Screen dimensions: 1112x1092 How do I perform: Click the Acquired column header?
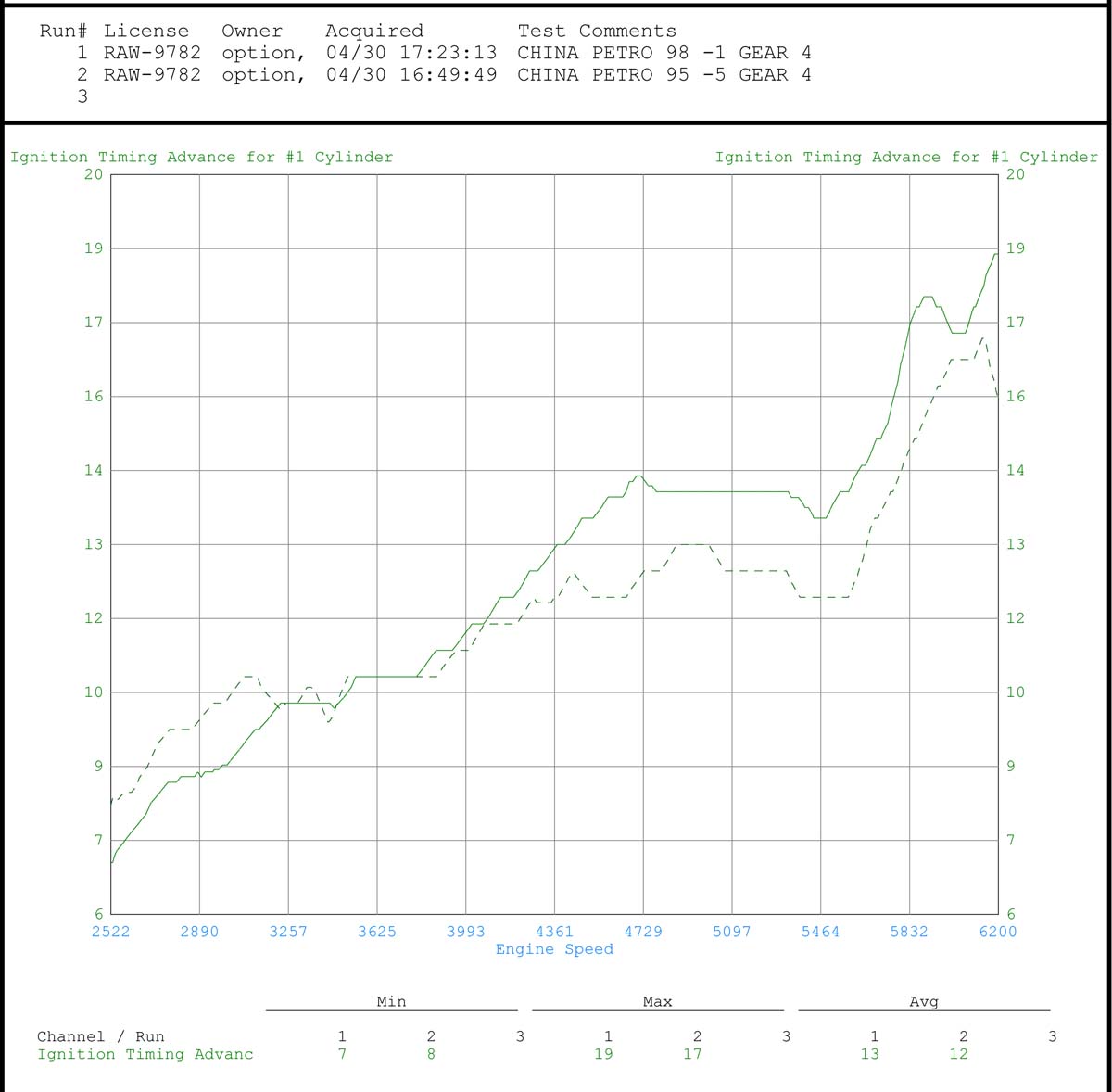coord(374,31)
